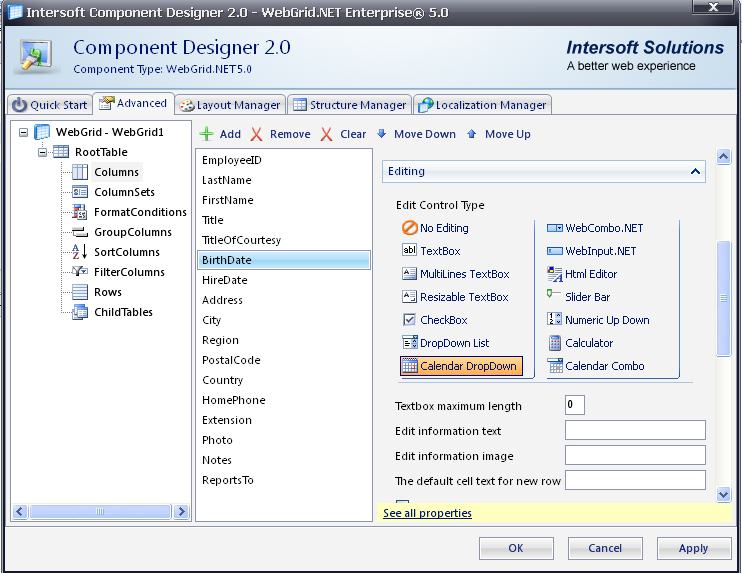Click the Edit information text field

click(635, 430)
